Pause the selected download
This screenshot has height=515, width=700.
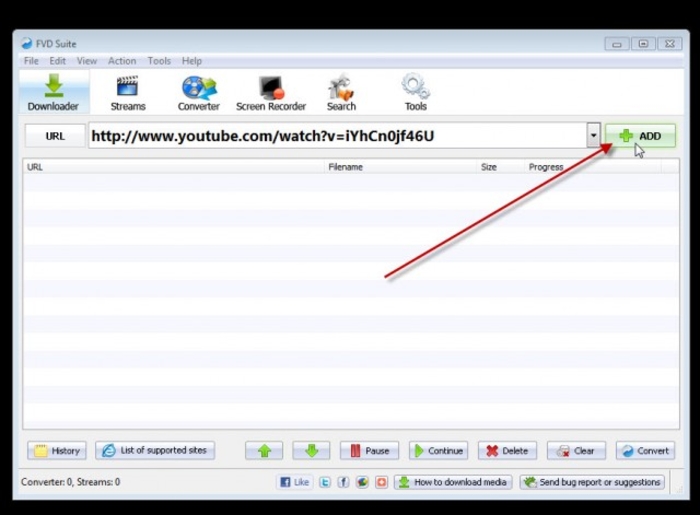tap(369, 451)
